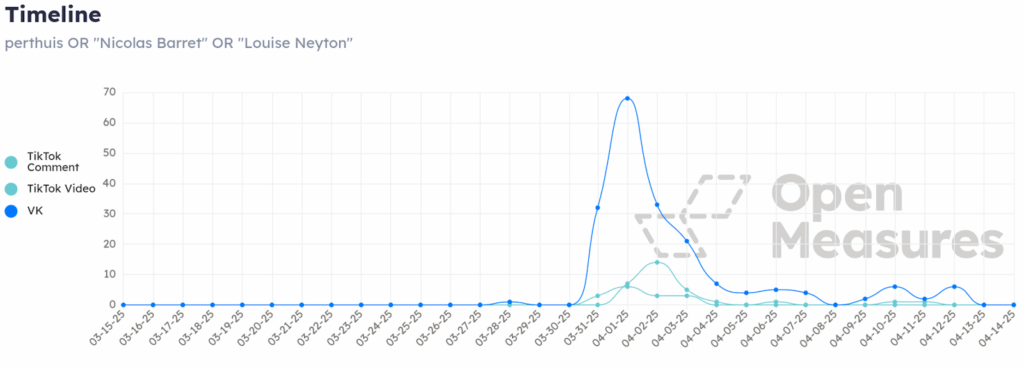1024x369 pixels.
Task: Select VK point on 04-10-25
Action: [895, 287]
